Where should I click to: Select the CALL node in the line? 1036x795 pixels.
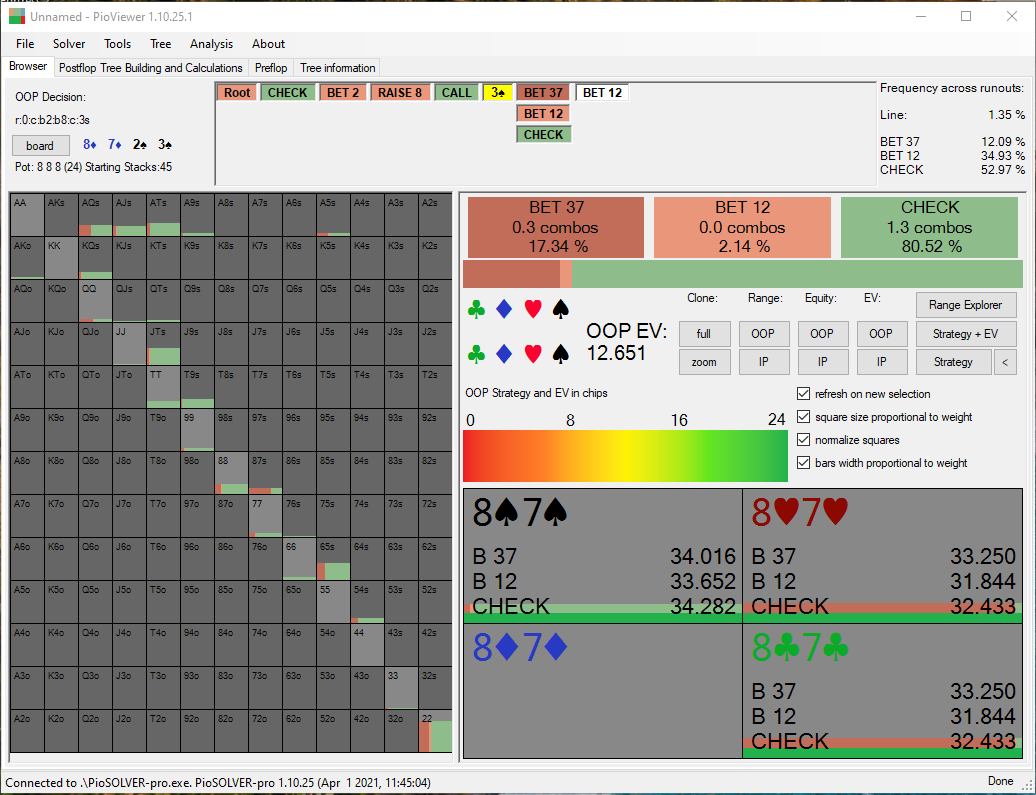point(457,93)
